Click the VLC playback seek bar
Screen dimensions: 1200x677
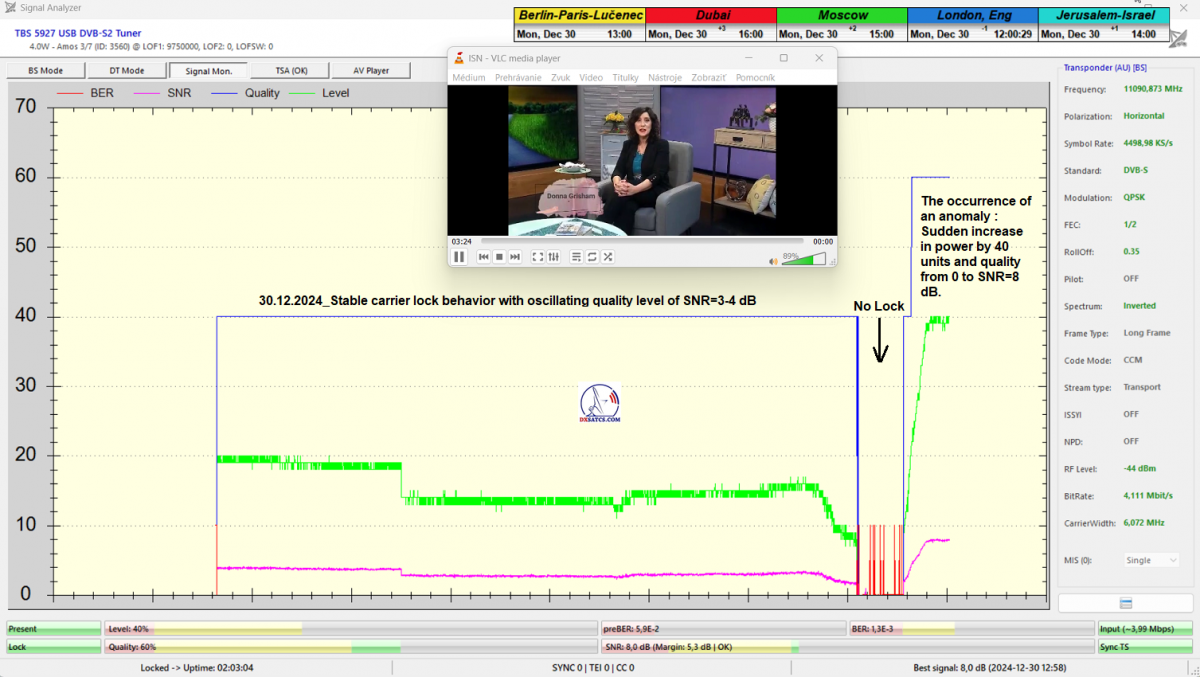640,241
